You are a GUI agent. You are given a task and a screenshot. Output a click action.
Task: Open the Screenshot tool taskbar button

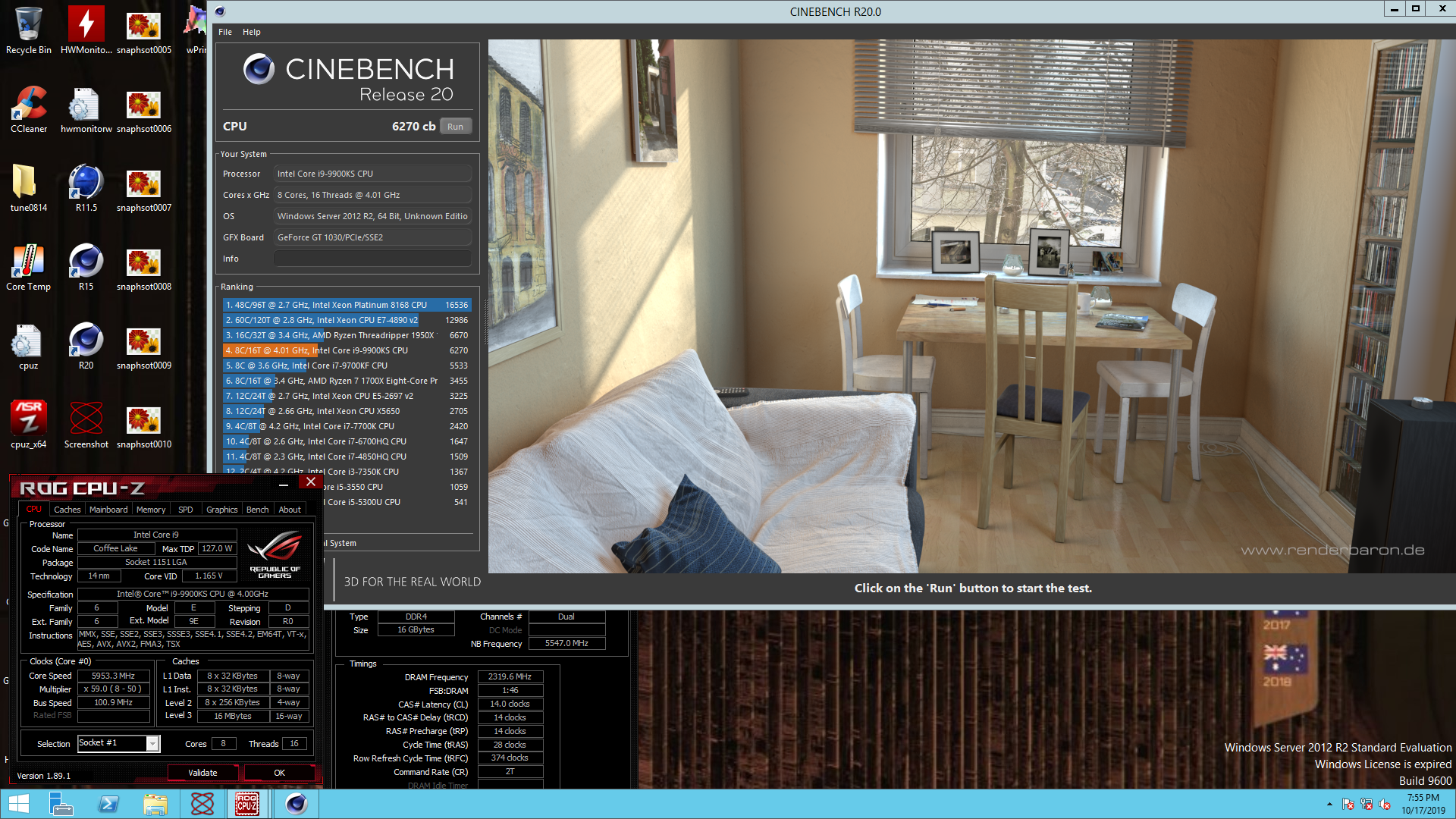pyautogui.click(x=202, y=804)
